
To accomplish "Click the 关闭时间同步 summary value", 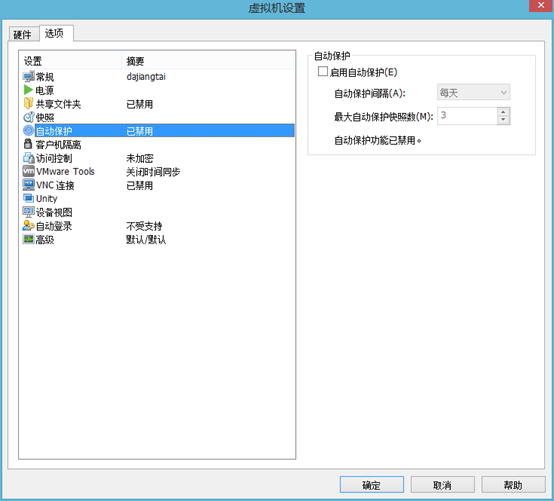I will point(153,172).
